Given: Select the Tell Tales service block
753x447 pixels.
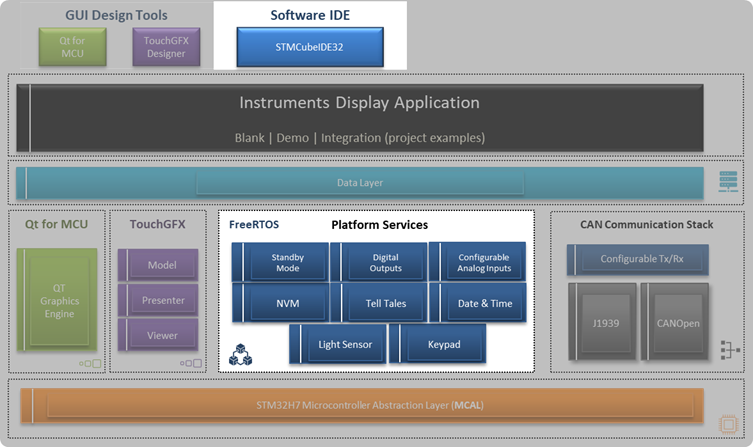Looking at the screenshot, I should 379,303.
